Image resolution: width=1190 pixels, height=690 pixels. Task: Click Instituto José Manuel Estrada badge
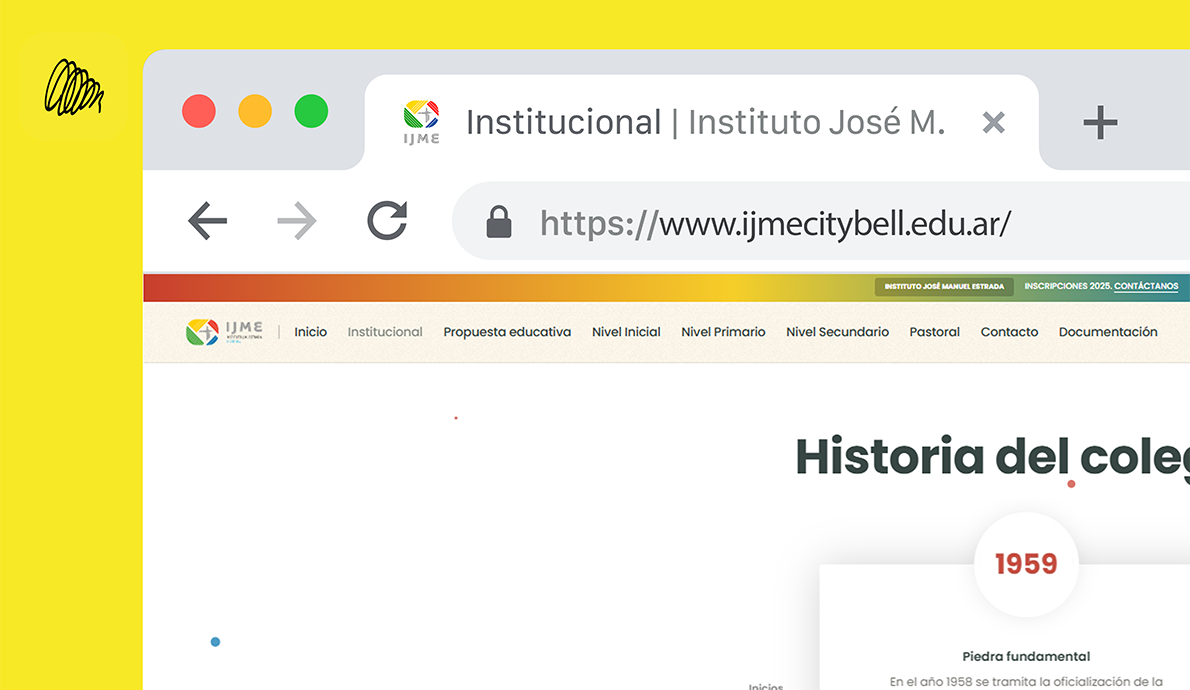tap(944, 286)
